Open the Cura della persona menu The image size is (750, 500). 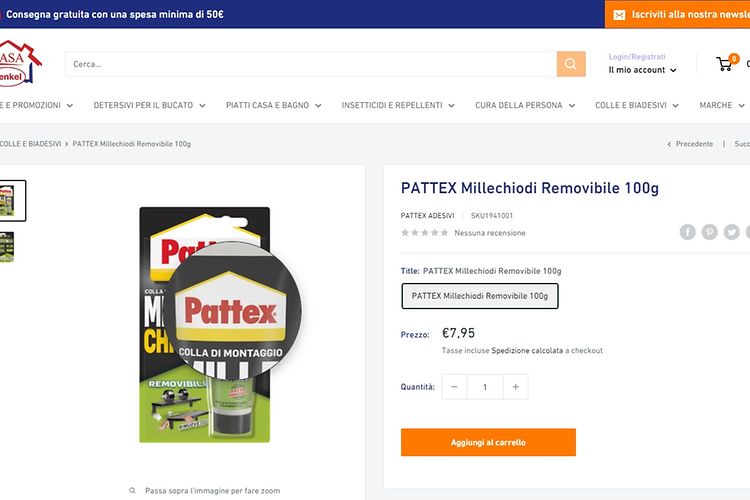525,105
